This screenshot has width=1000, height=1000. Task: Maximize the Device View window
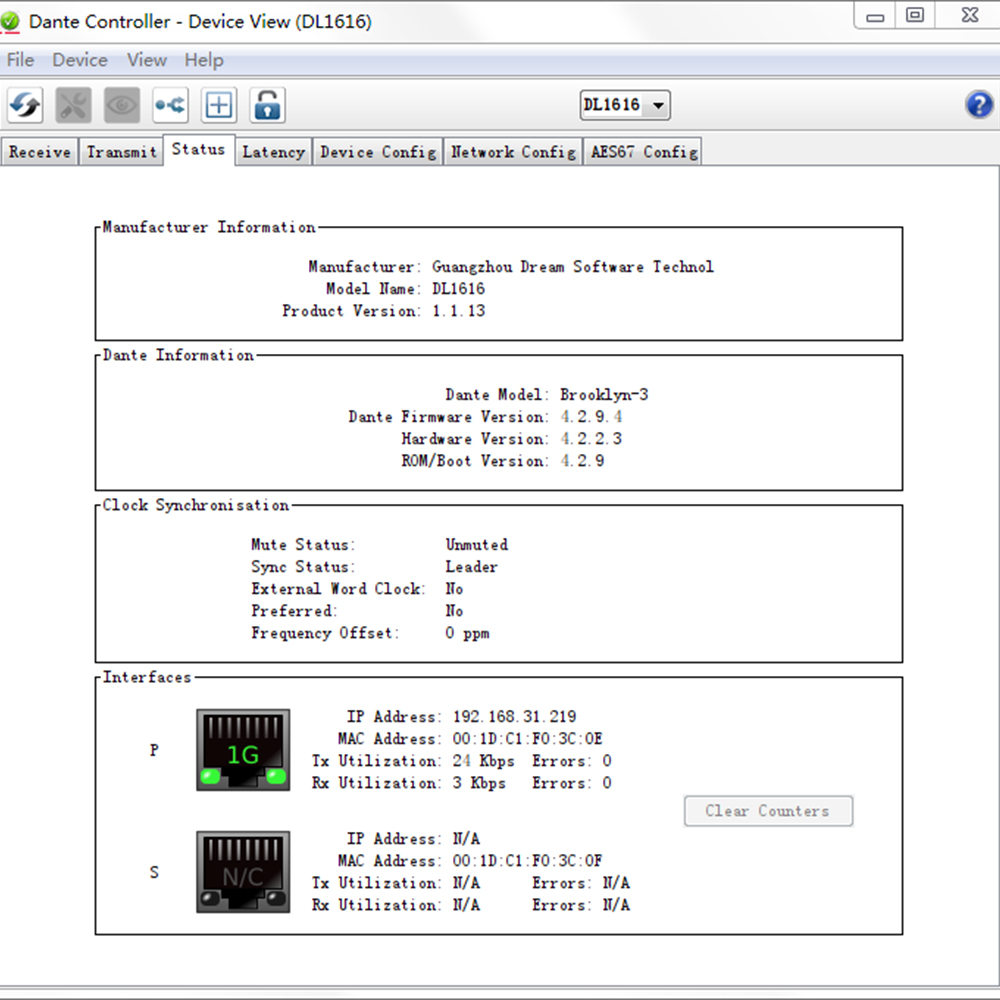point(915,16)
